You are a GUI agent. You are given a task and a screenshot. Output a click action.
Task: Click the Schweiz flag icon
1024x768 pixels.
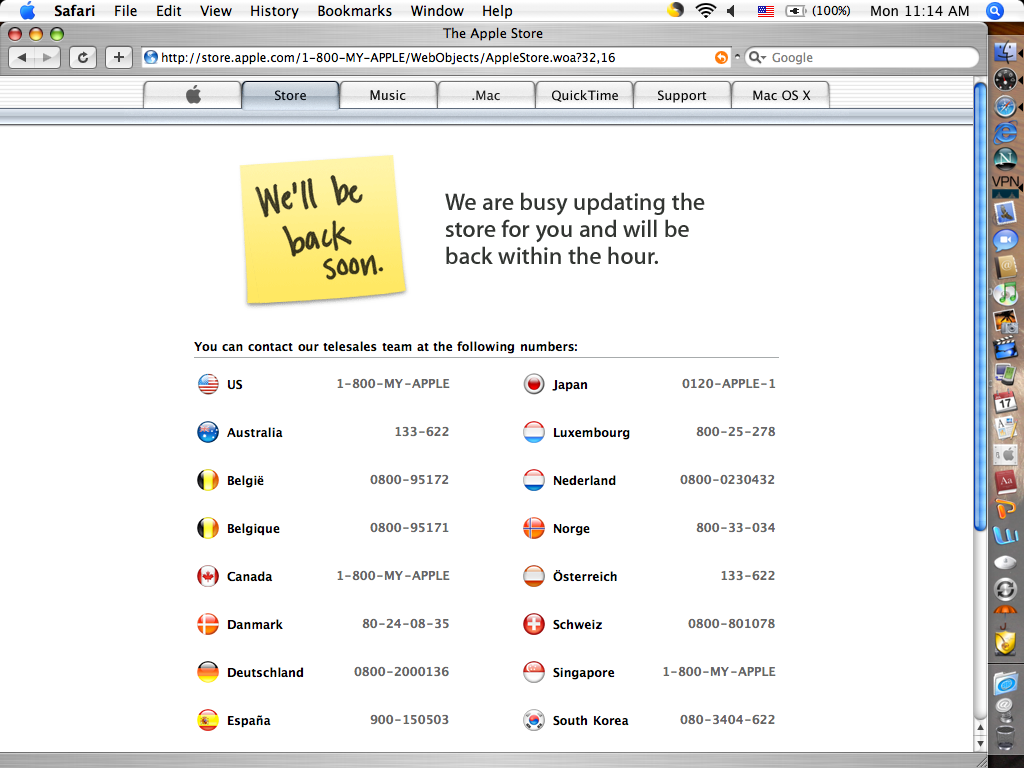(534, 624)
